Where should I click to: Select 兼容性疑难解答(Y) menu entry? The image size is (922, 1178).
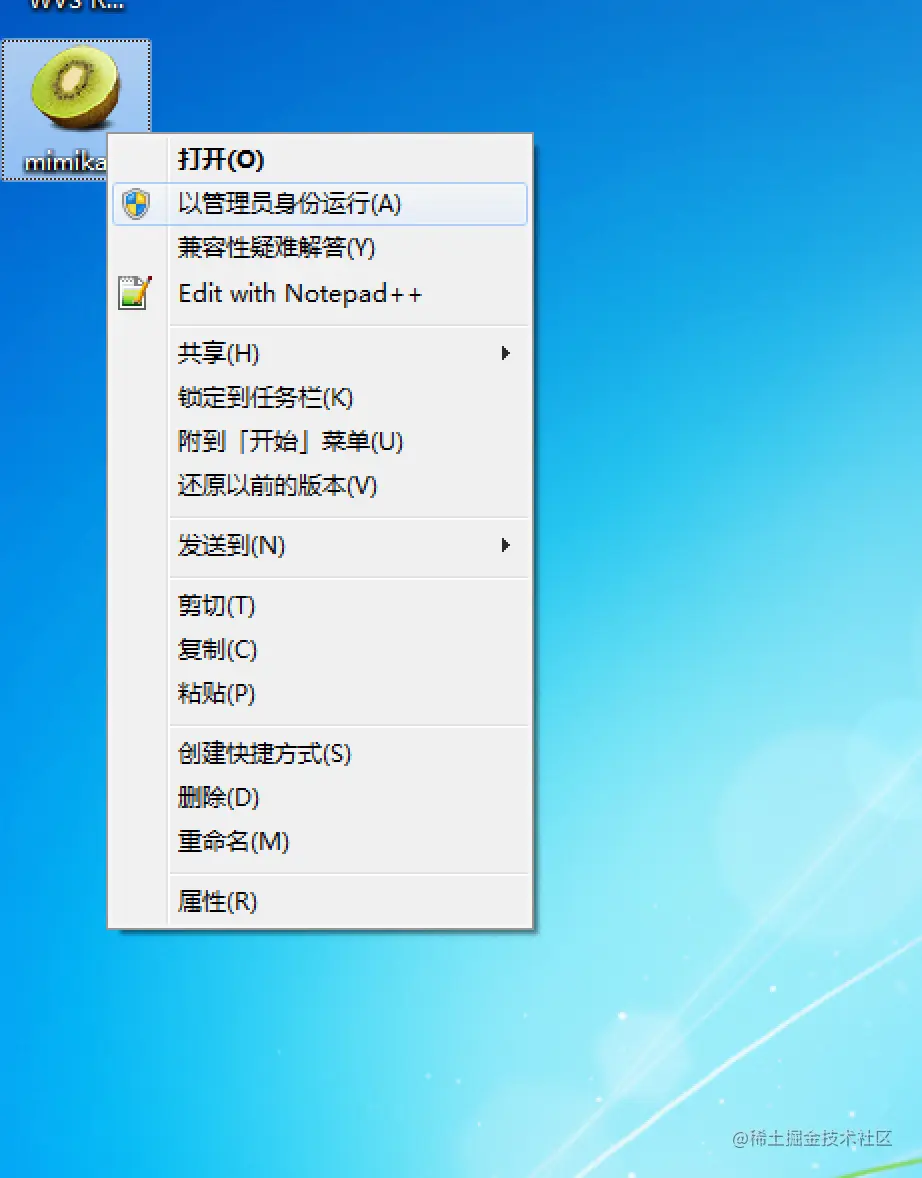[x=320, y=247]
